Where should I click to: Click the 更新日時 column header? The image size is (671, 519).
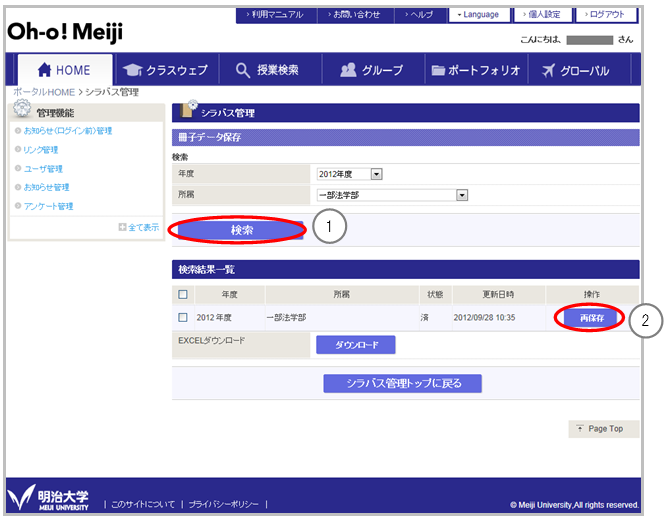point(498,294)
